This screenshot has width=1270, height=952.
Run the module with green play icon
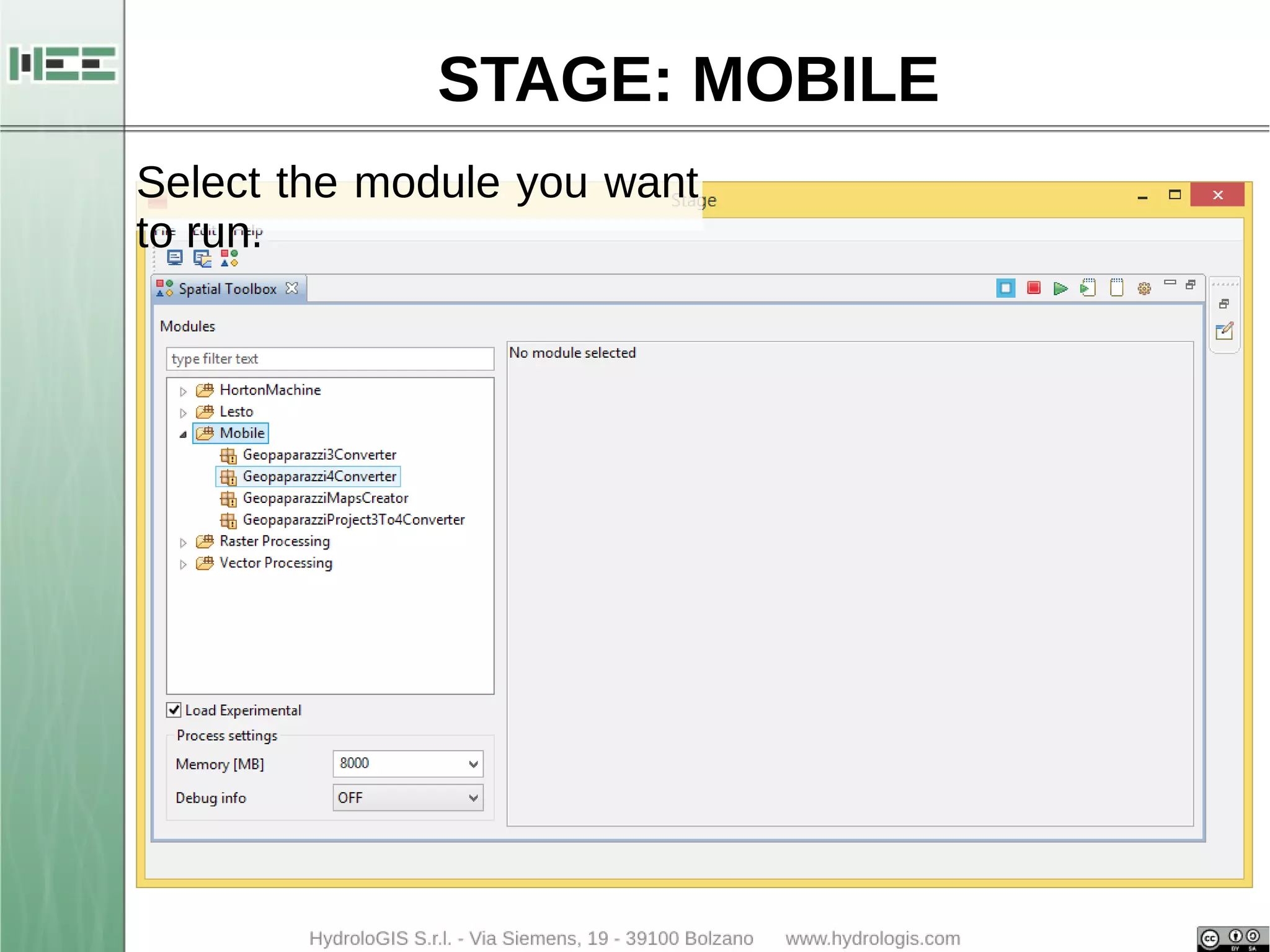(x=1060, y=288)
